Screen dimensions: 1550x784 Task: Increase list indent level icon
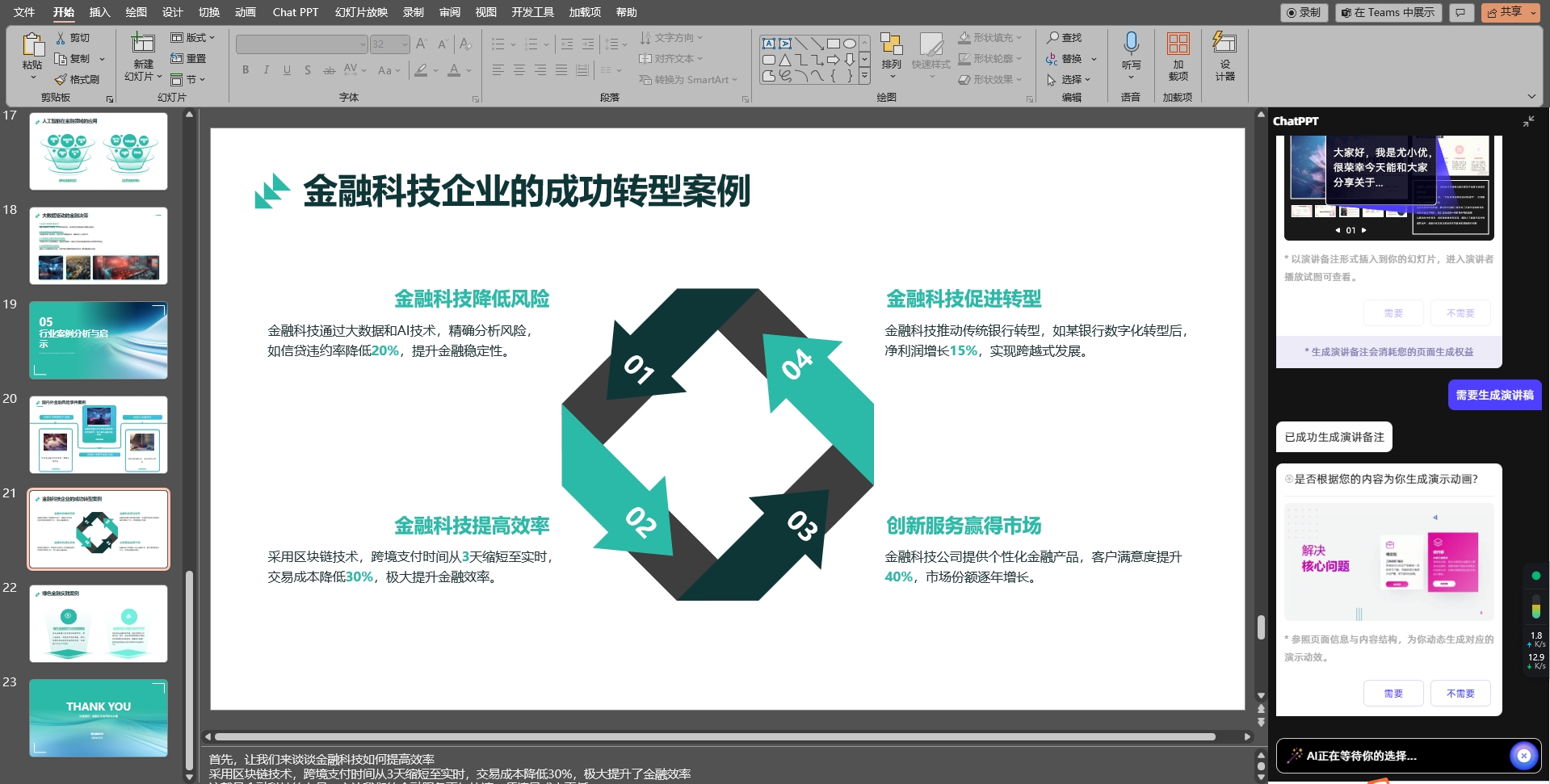coord(588,44)
